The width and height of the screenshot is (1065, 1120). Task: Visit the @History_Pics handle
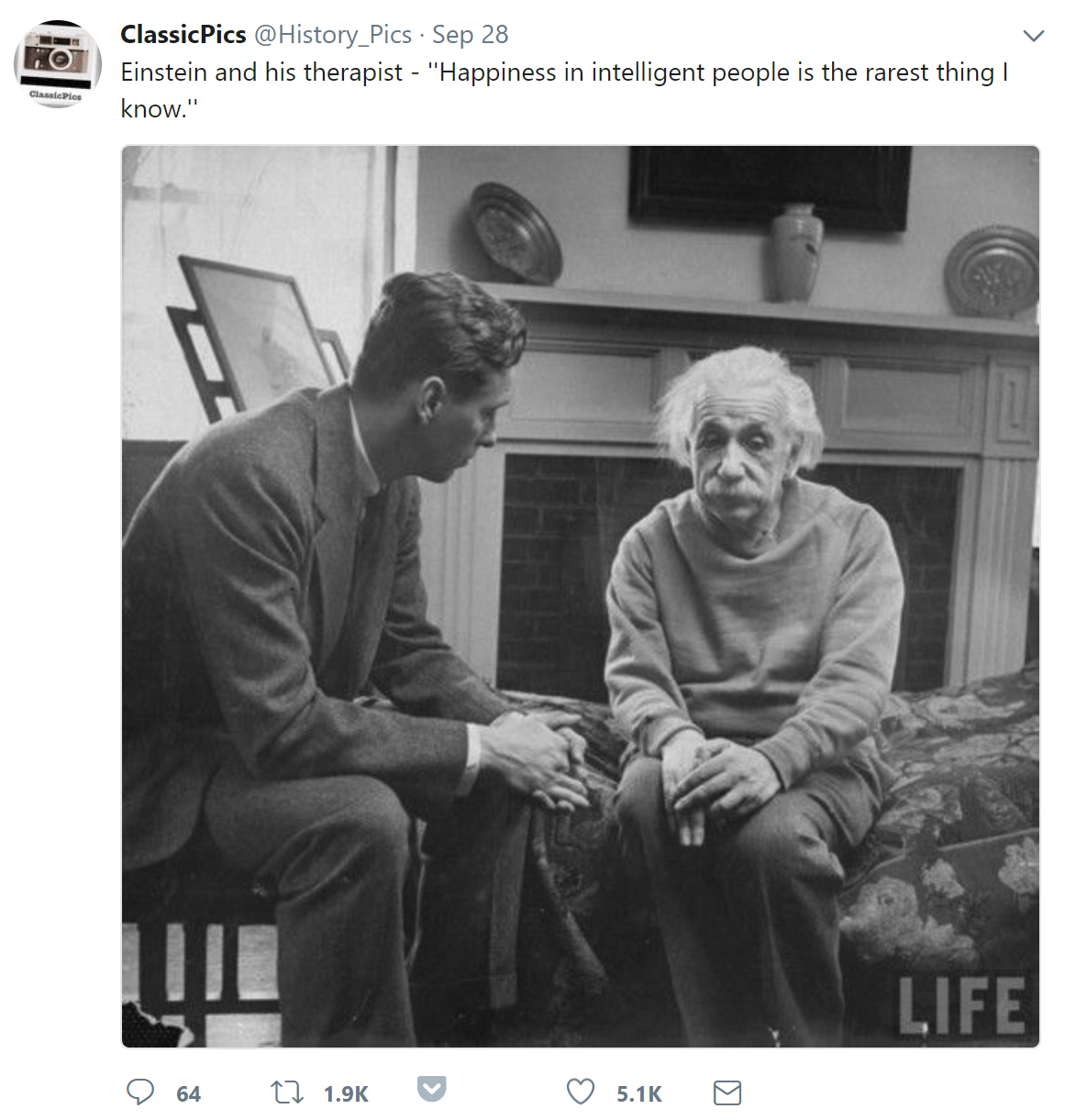pos(333,35)
